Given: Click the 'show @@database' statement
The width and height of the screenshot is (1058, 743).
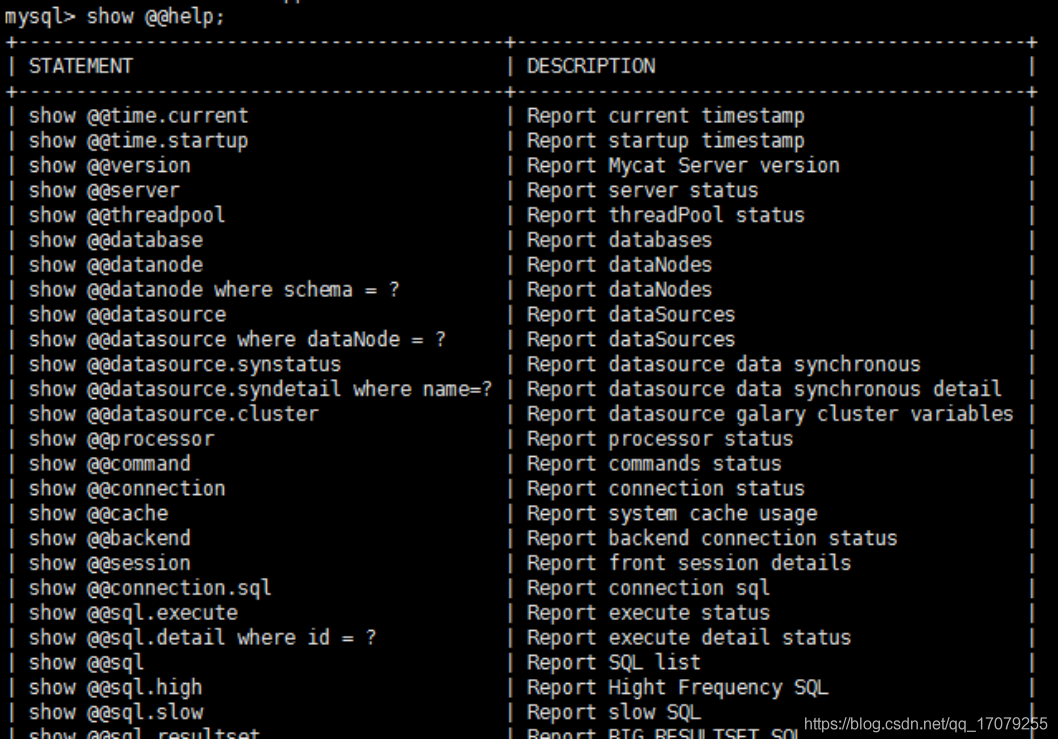Looking at the screenshot, I should [115, 240].
